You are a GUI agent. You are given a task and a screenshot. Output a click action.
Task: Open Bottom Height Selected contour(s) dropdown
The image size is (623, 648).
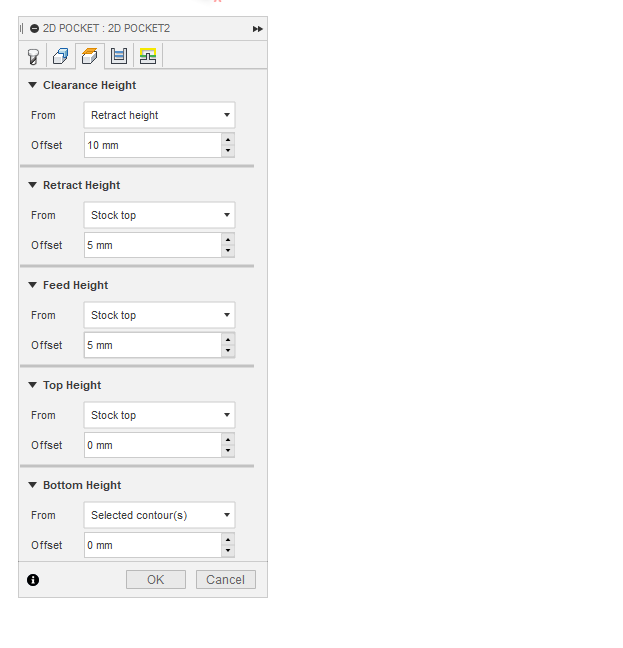[159, 515]
